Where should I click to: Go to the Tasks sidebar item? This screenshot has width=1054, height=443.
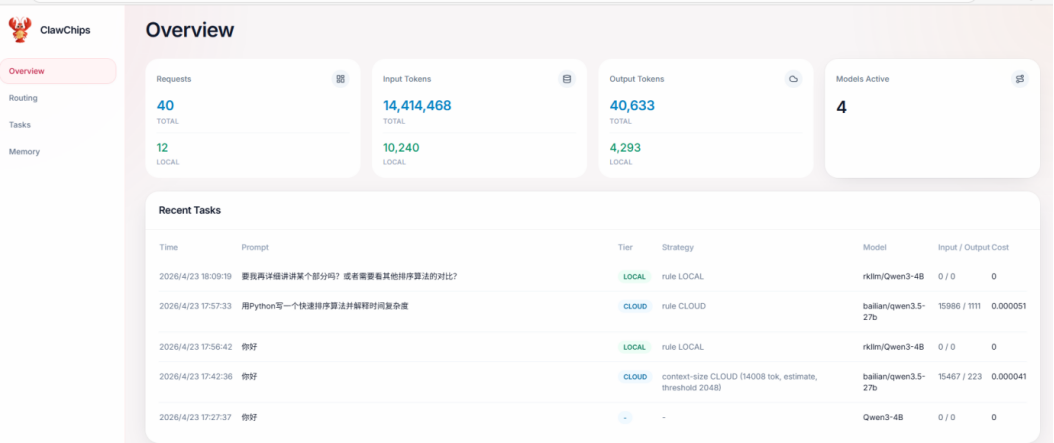pos(58,124)
